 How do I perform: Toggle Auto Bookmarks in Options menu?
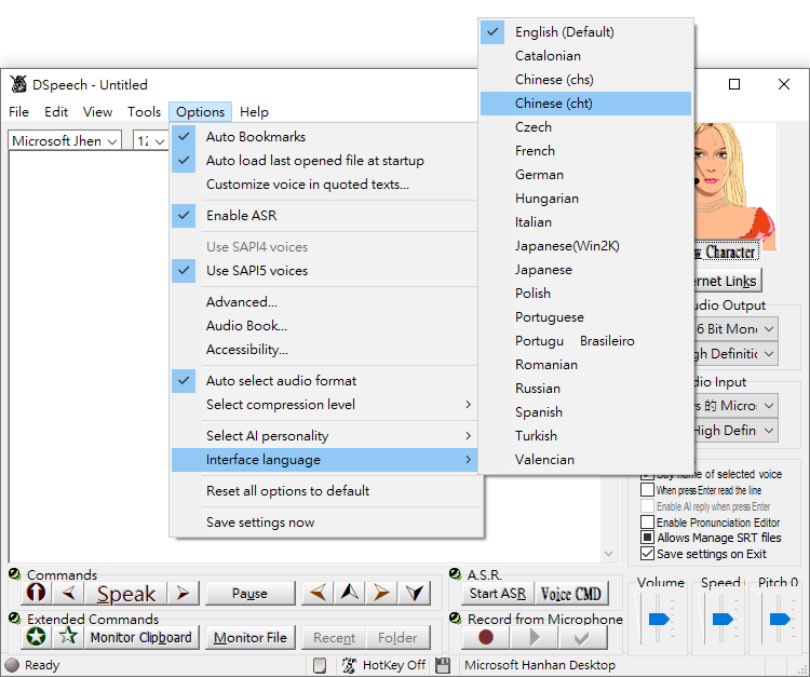pos(324,136)
